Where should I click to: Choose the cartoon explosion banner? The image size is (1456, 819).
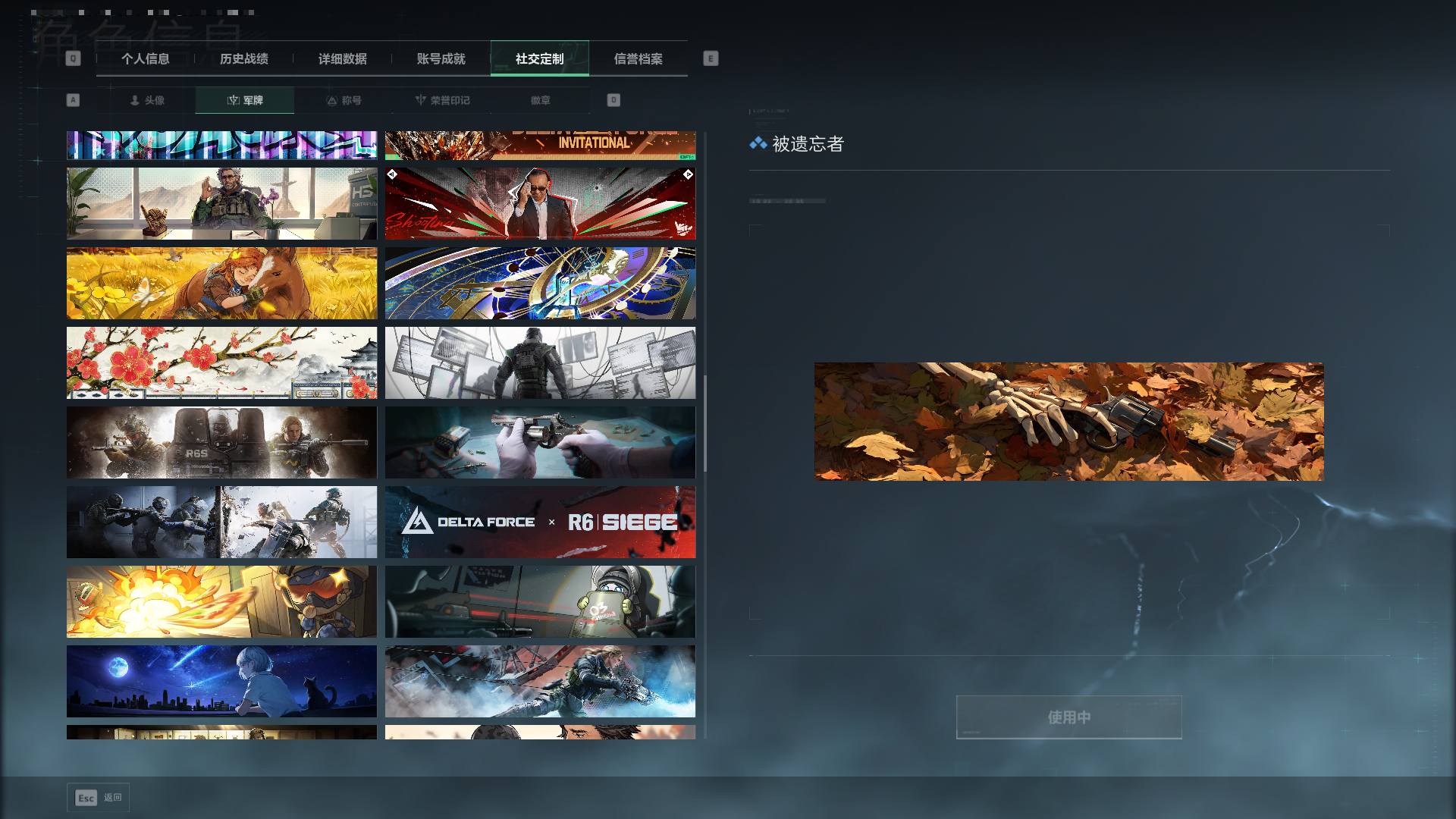tap(221, 601)
